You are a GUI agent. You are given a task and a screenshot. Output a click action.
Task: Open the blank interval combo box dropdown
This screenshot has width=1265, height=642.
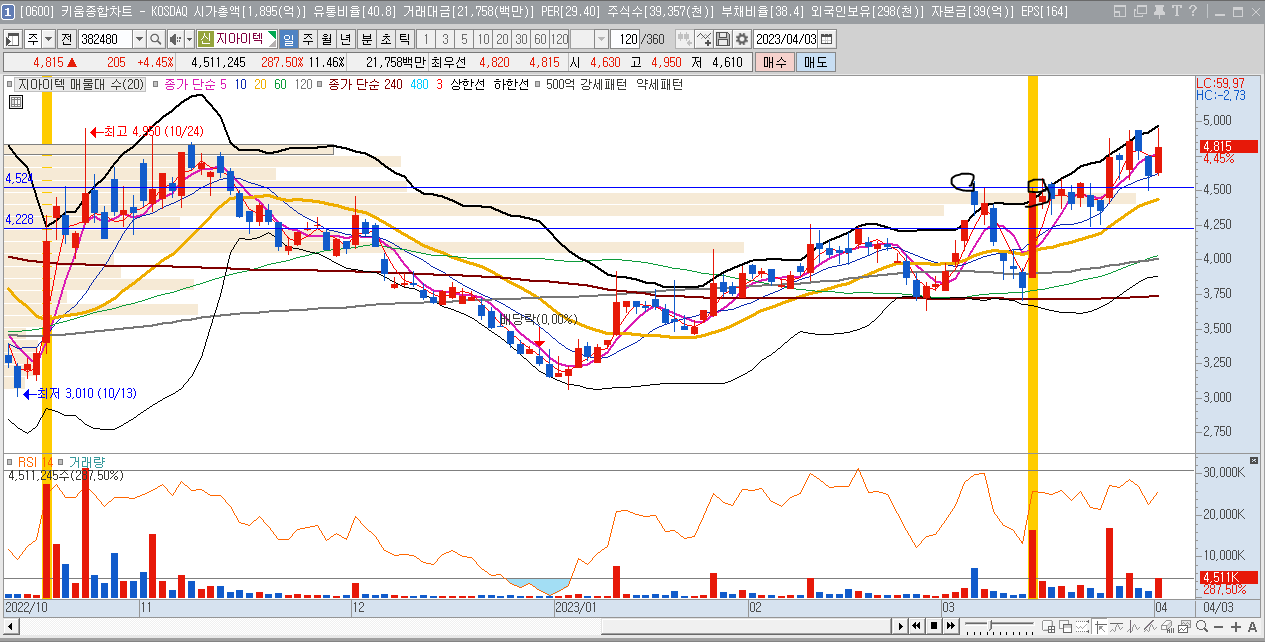(x=601, y=39)
